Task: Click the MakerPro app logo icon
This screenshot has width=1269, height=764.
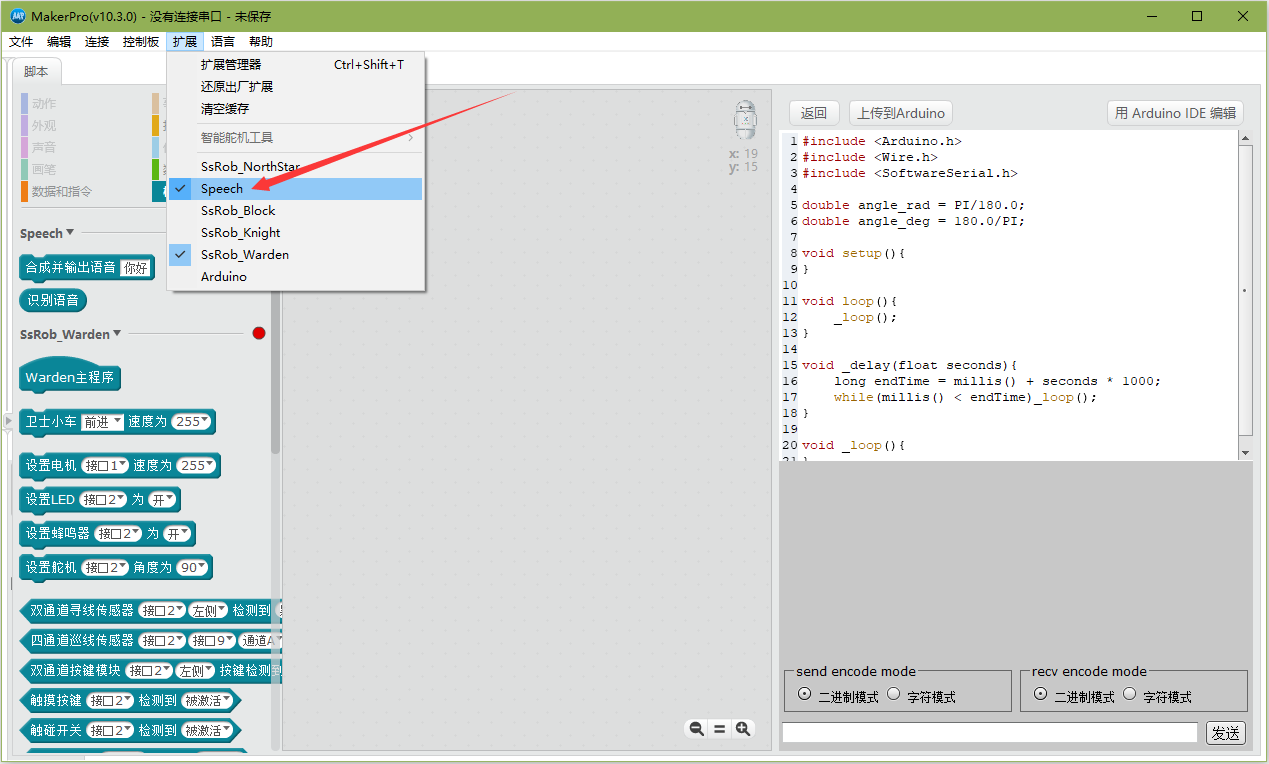Action: point(17,16)
